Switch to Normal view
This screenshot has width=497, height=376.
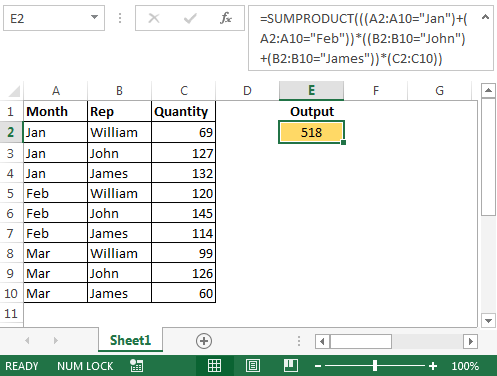(x=214, y=366)
